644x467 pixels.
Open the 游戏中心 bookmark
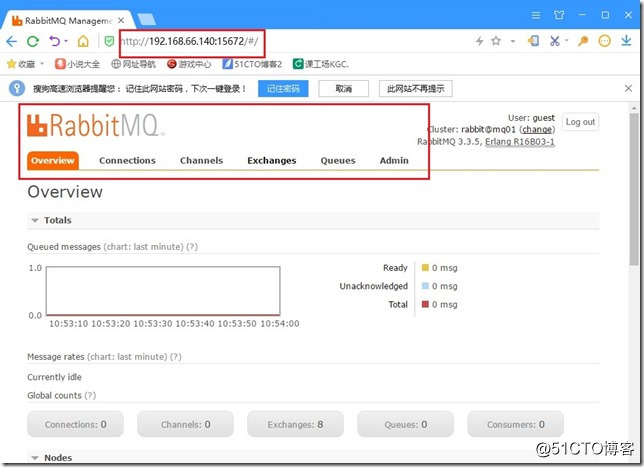(x=189, y=64)
